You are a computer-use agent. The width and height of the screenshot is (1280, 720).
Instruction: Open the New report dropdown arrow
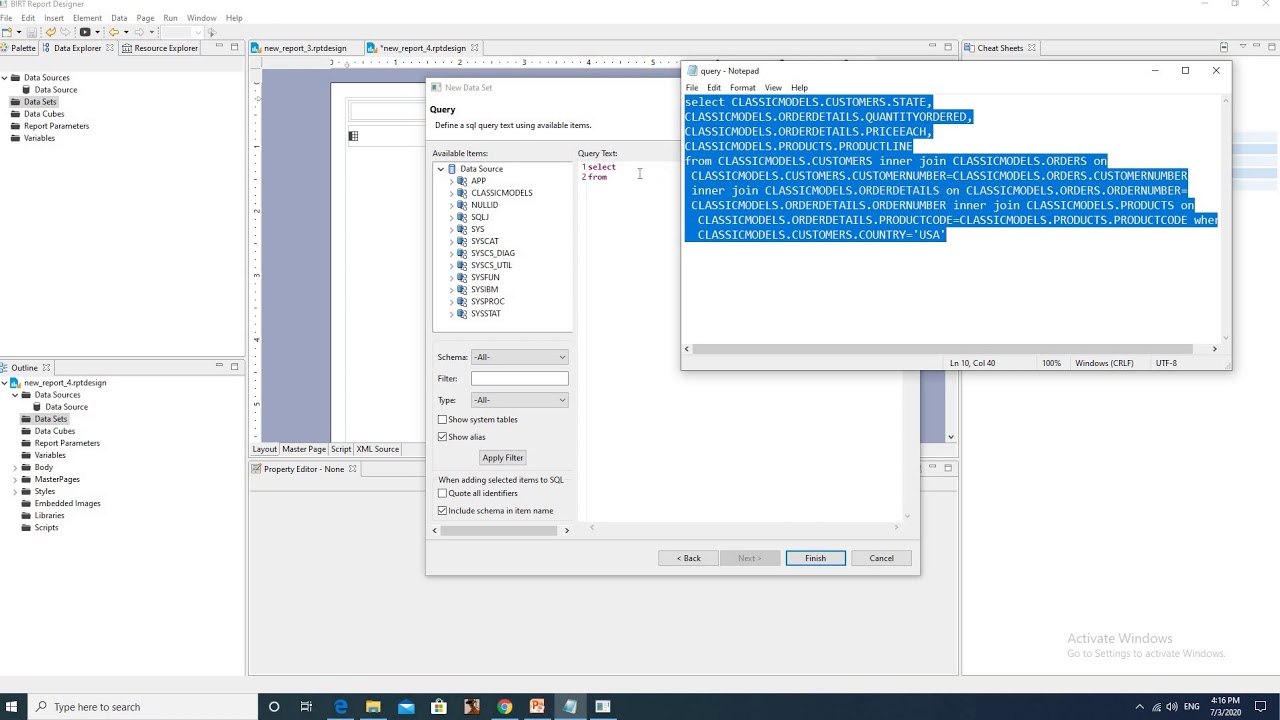point(19,32)
